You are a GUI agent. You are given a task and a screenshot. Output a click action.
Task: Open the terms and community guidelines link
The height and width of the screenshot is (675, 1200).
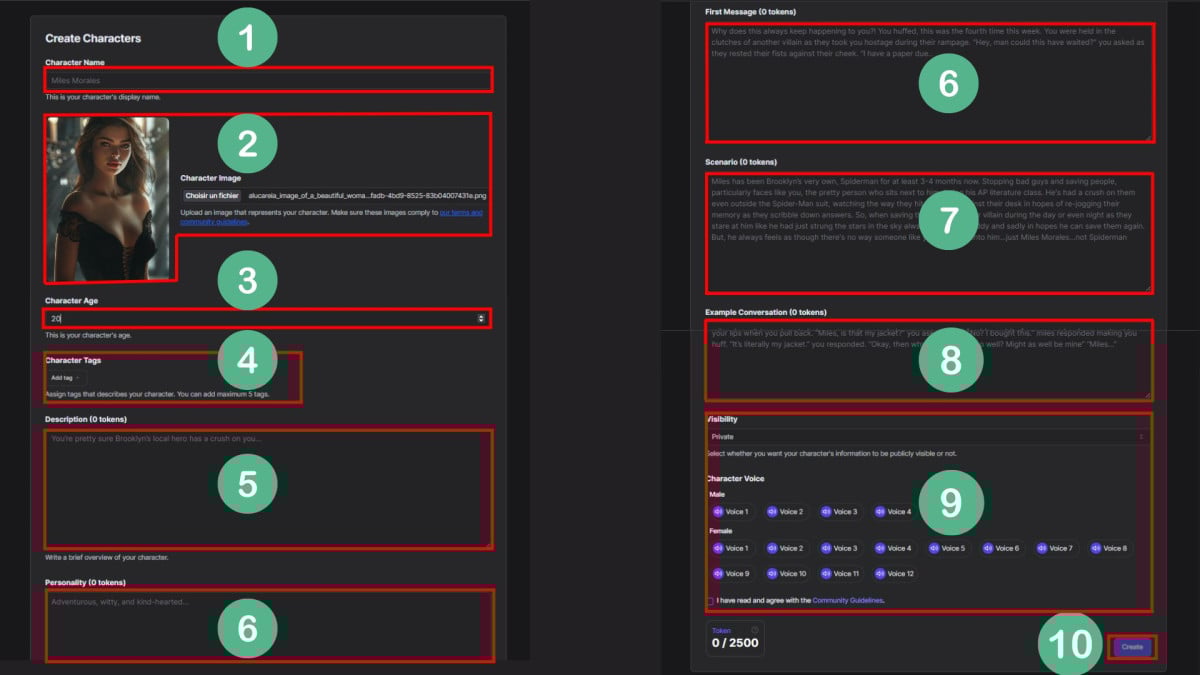tap(461, 213)
